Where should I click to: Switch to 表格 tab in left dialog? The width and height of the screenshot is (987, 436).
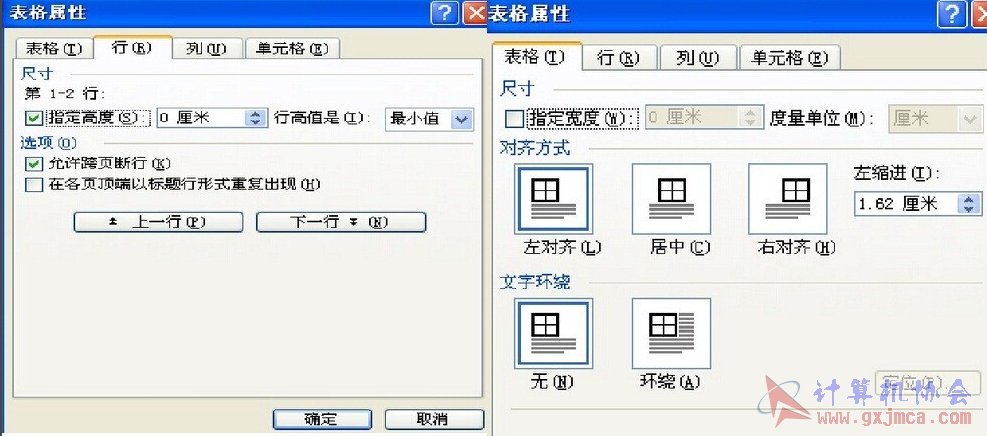[54, 49]
